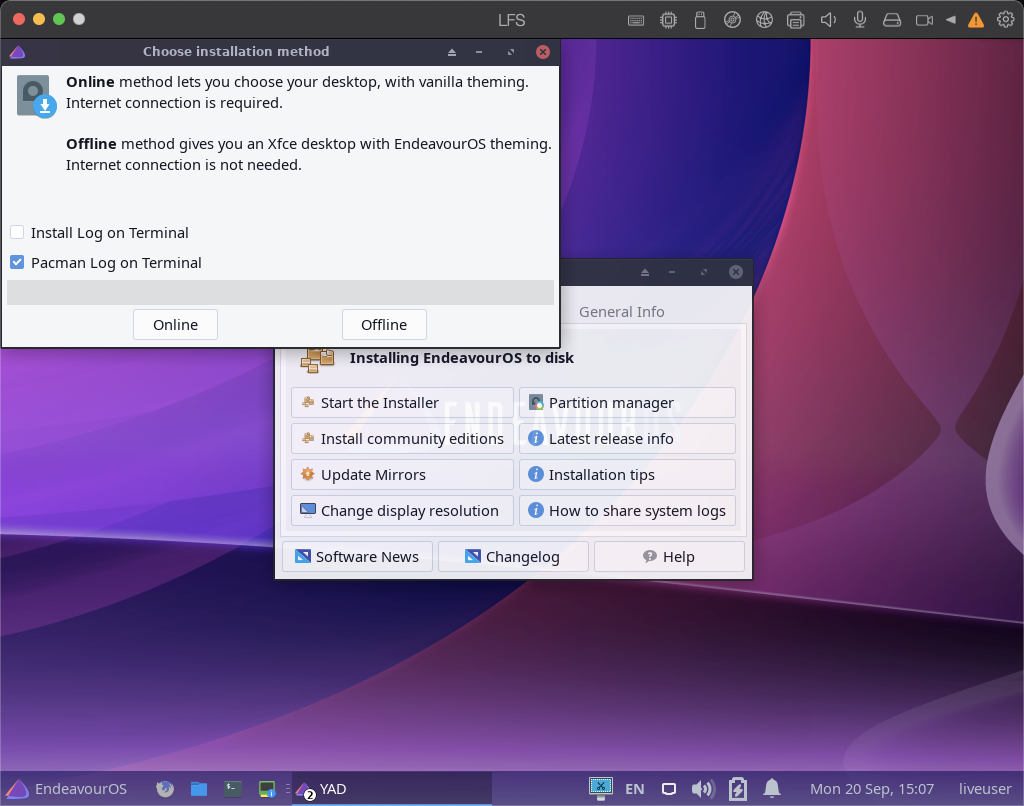Click the VM USB device toolbar icon
Viewport: 1024px width, 806px height.
click(700, 20)
